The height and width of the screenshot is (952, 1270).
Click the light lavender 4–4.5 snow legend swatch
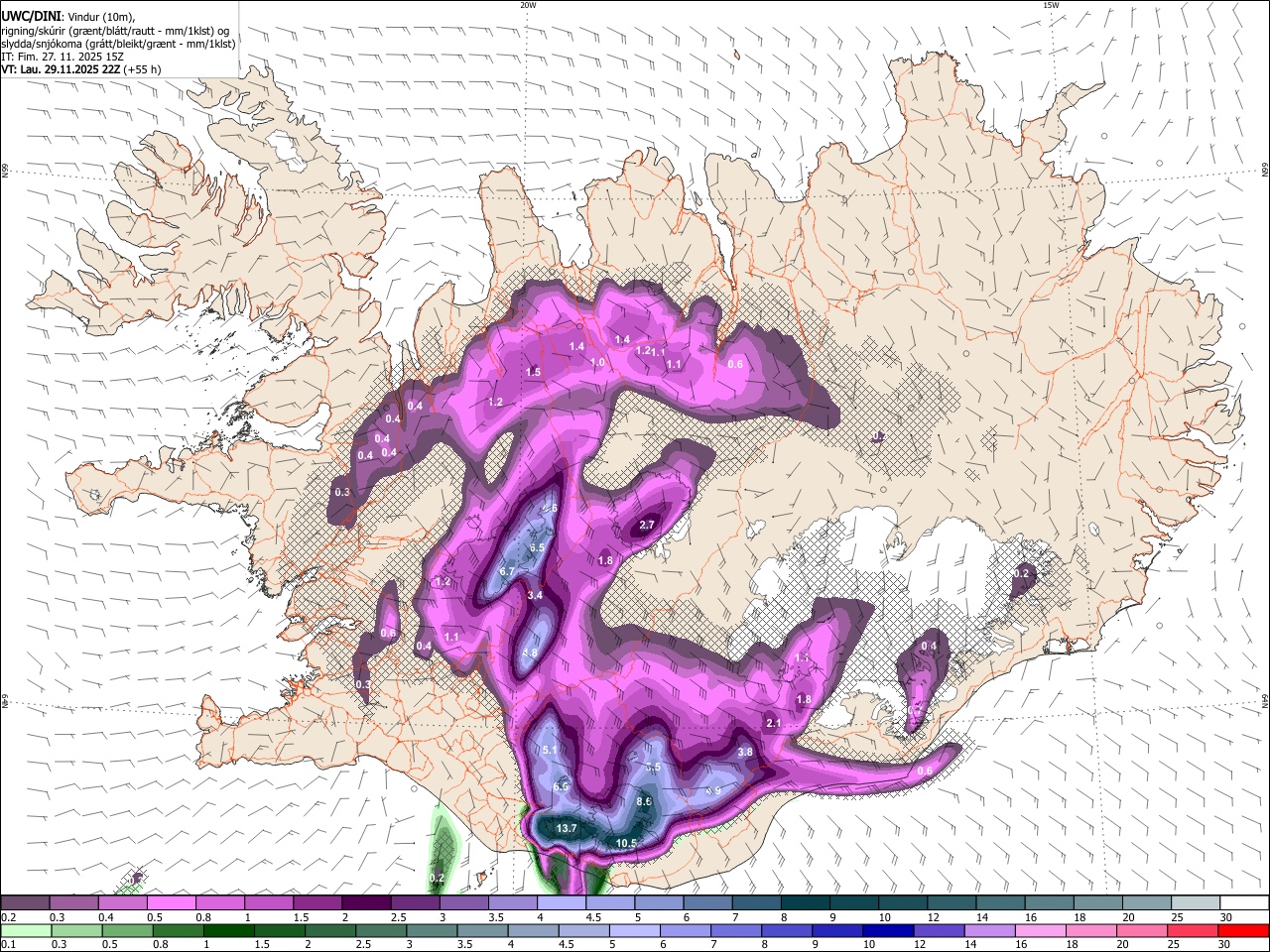(x=560, y=903)
